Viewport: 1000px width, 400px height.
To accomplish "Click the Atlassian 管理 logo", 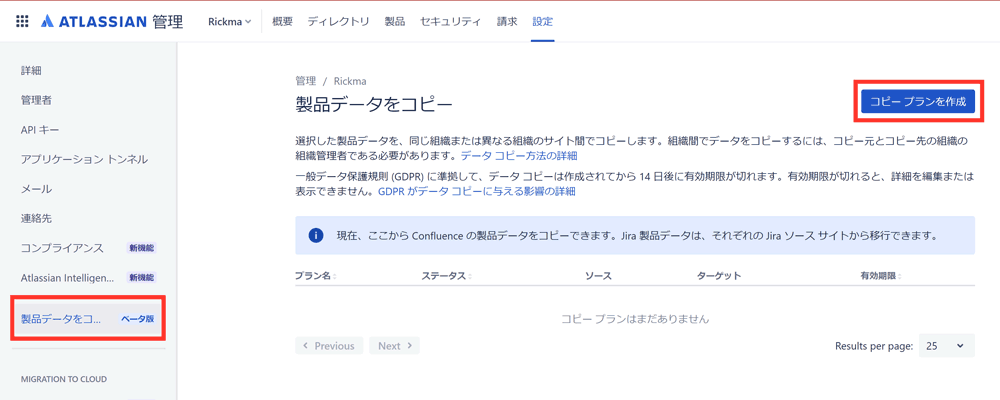I will [x=112, y=21].
